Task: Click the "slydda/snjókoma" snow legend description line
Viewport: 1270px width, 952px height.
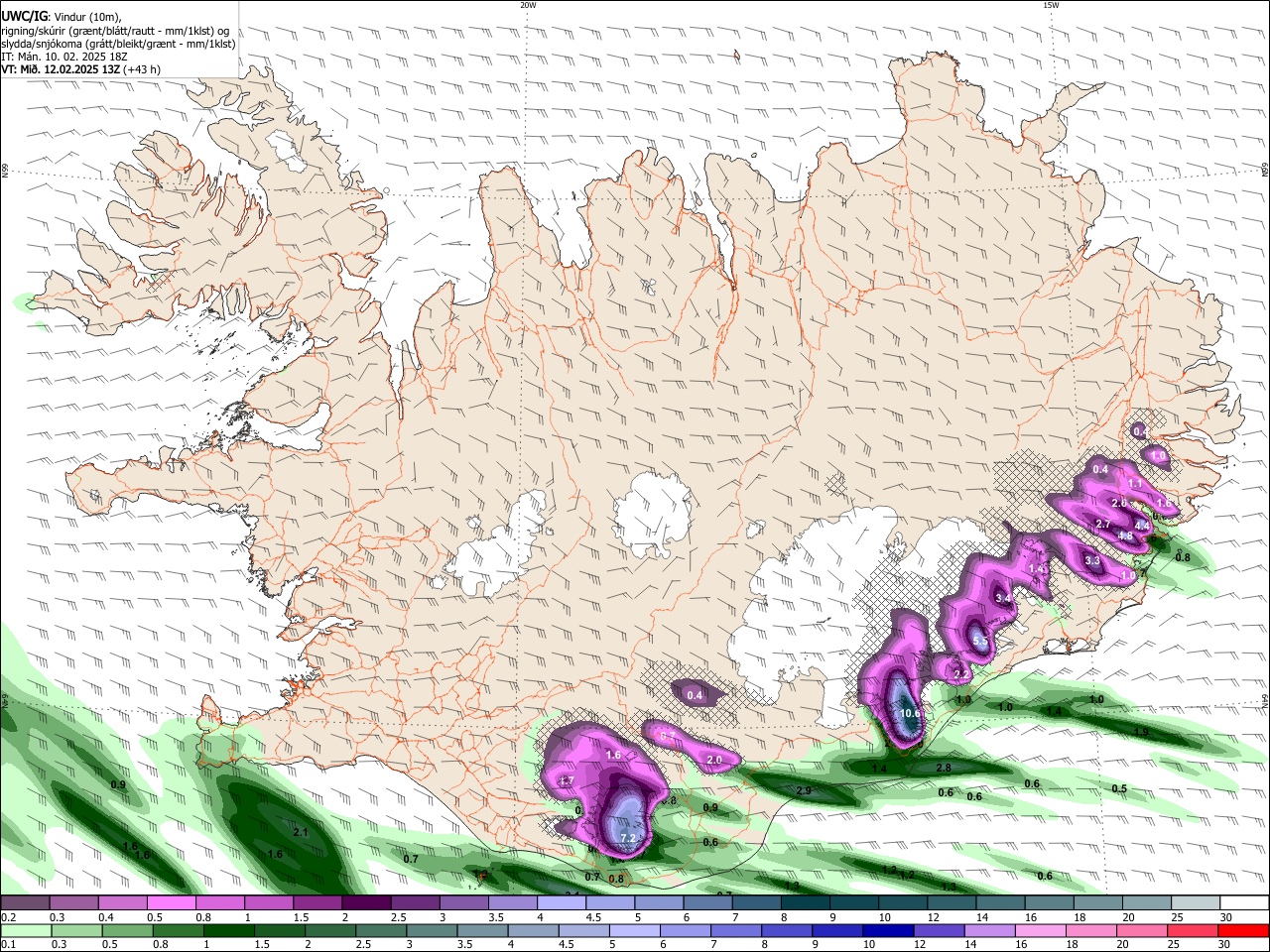Action: (x=118, y=44)
